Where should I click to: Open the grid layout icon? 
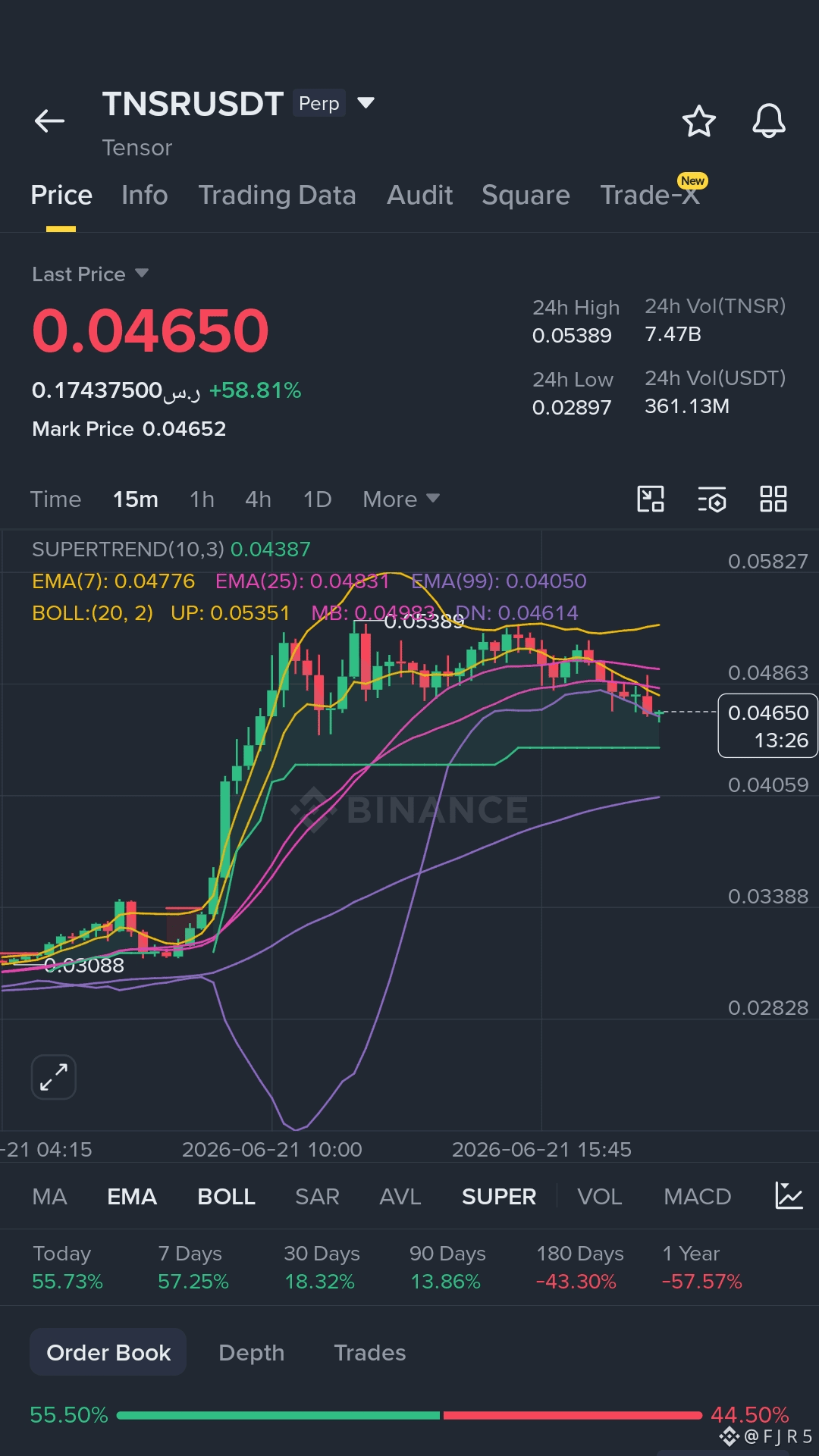(773, 499)
